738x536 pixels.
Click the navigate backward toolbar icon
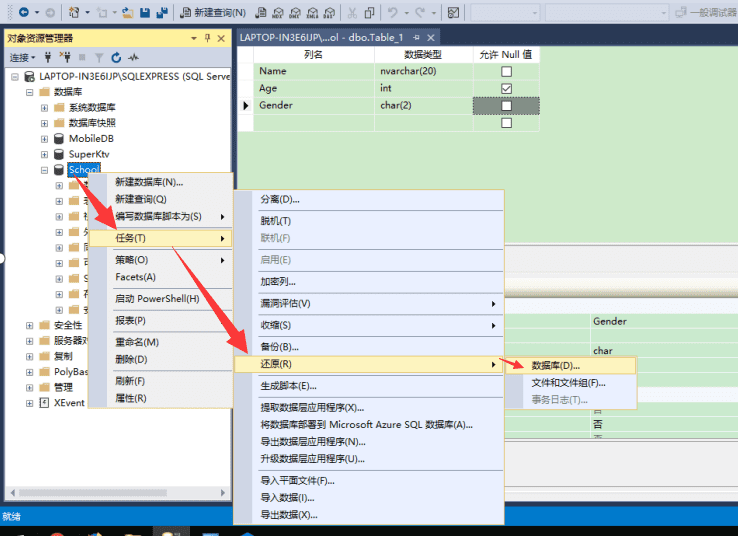(24, 12)
